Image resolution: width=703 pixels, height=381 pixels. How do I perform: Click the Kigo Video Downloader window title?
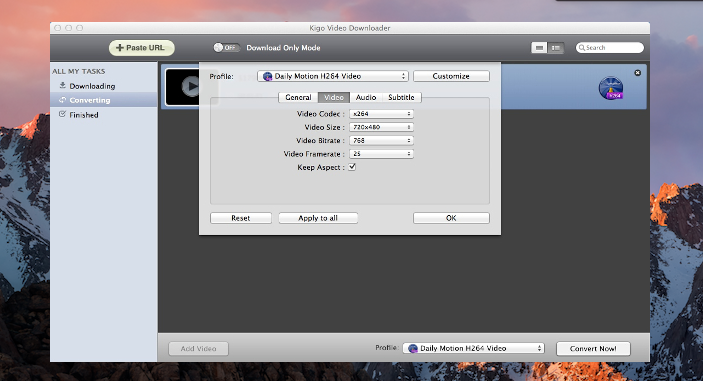click(350, 28)
